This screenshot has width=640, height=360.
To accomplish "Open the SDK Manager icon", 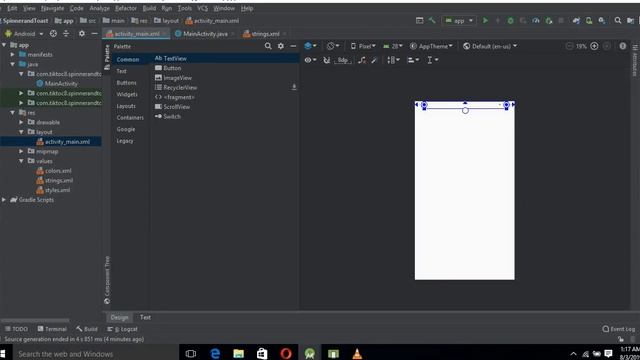I will coord(602,20).
